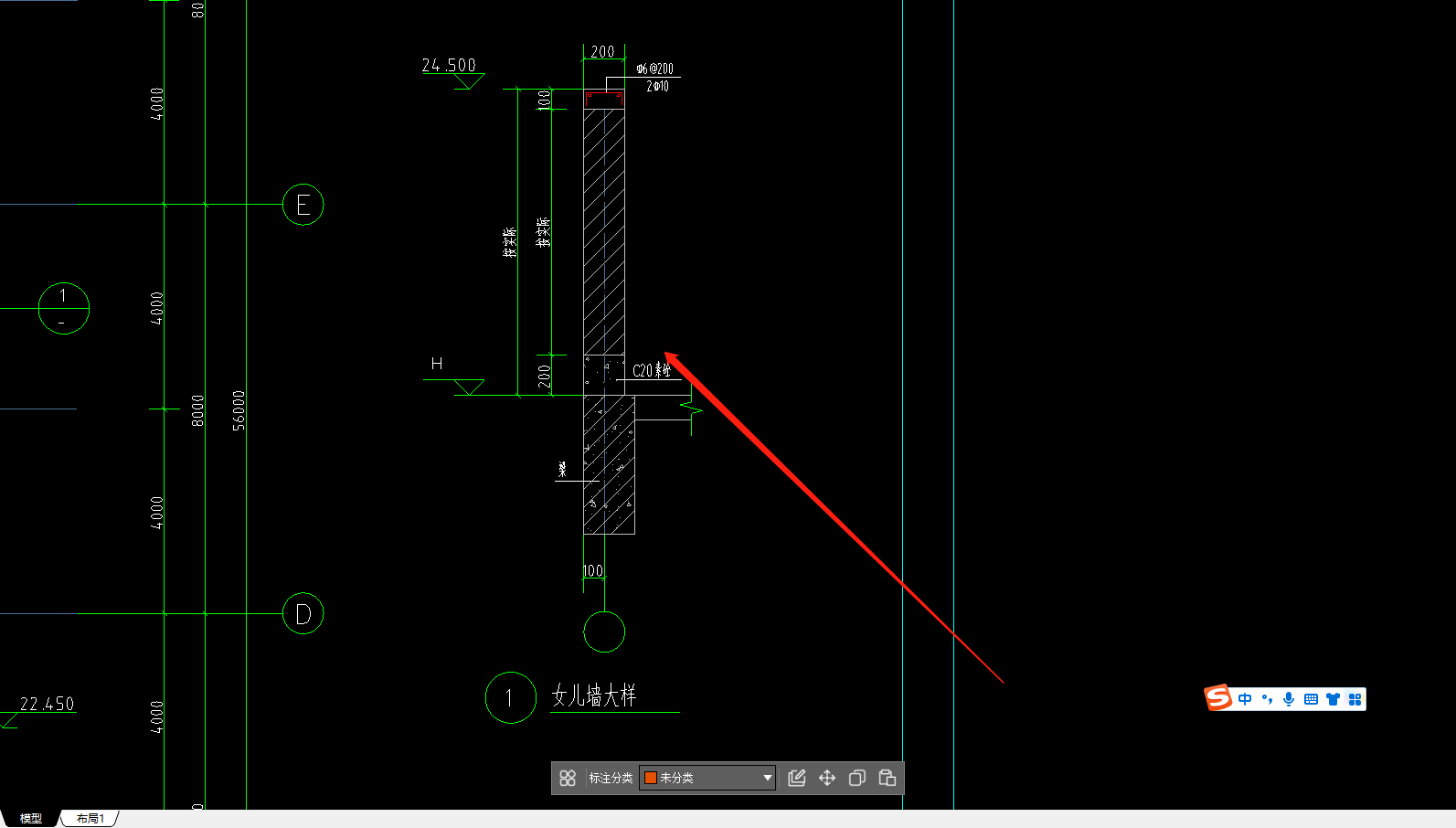
Task: Switch to the 模型 tab
Action: [x=31, y=819]
